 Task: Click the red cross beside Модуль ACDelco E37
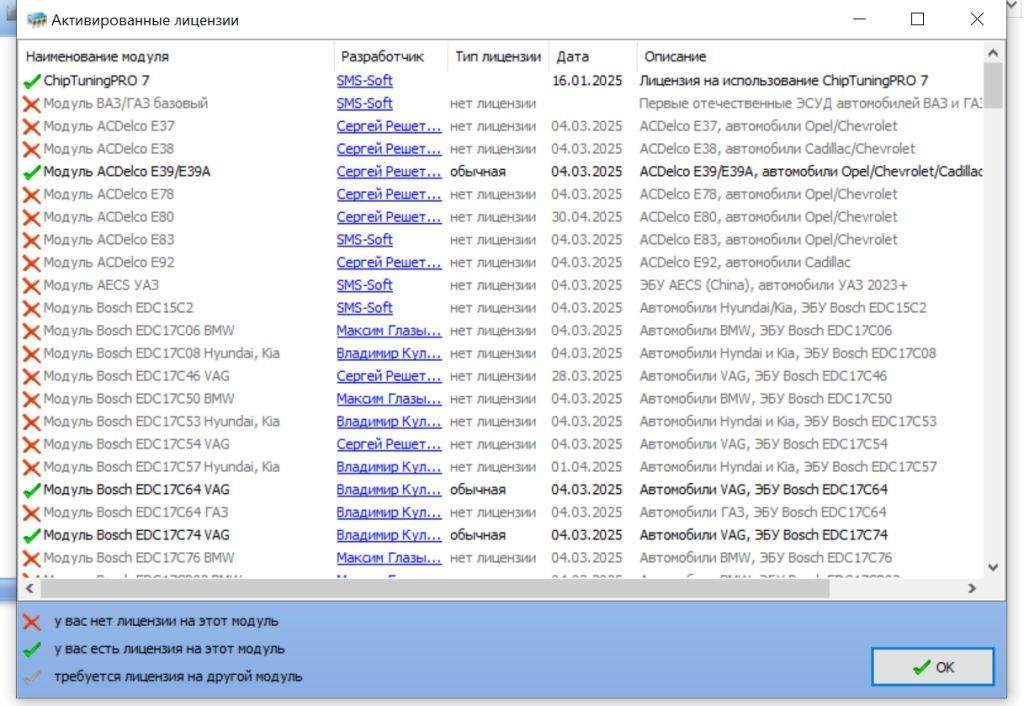[x=31, y=127]
